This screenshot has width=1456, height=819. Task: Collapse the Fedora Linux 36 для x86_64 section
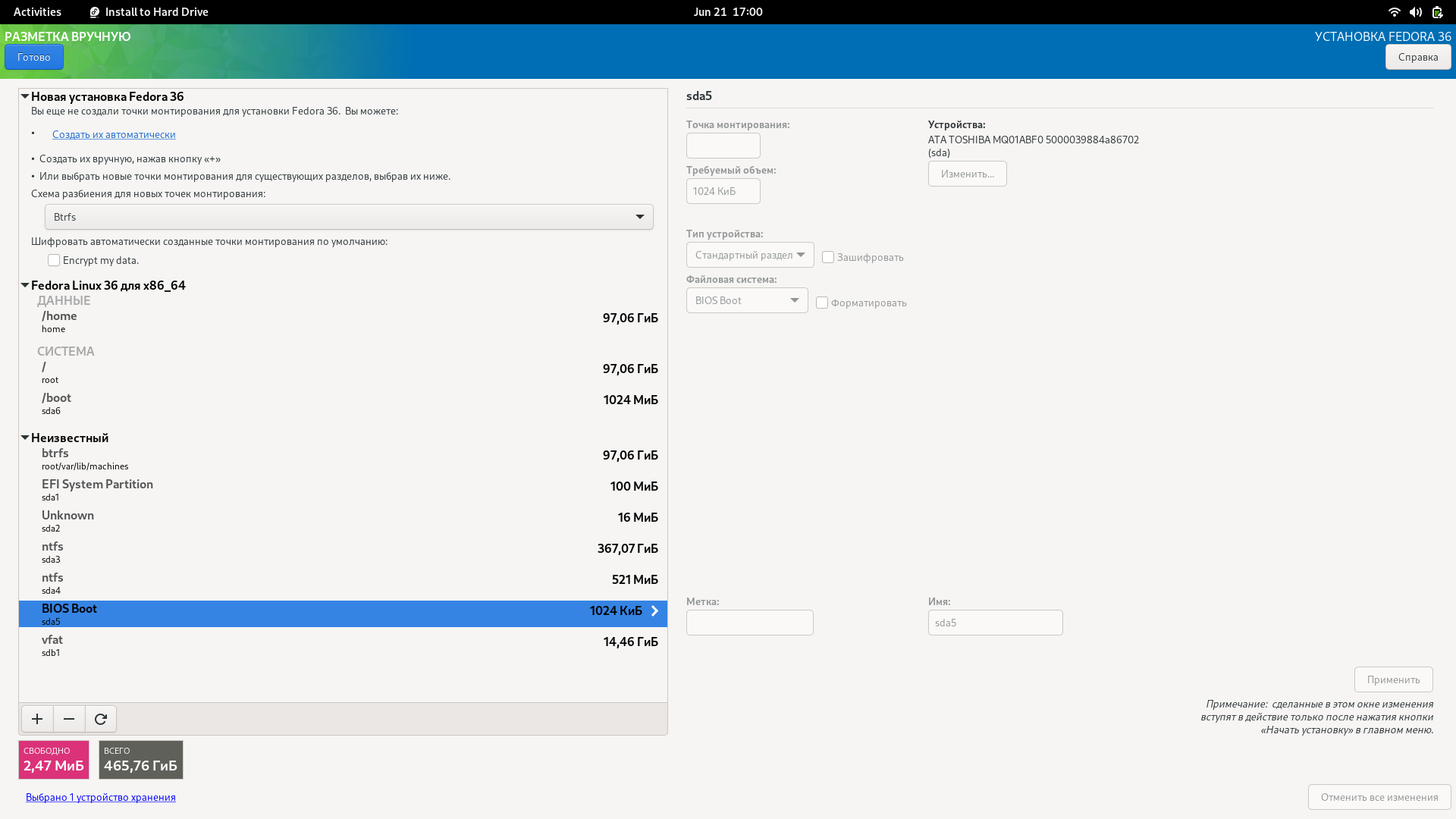pyautogui.click(x=25, y=285)
